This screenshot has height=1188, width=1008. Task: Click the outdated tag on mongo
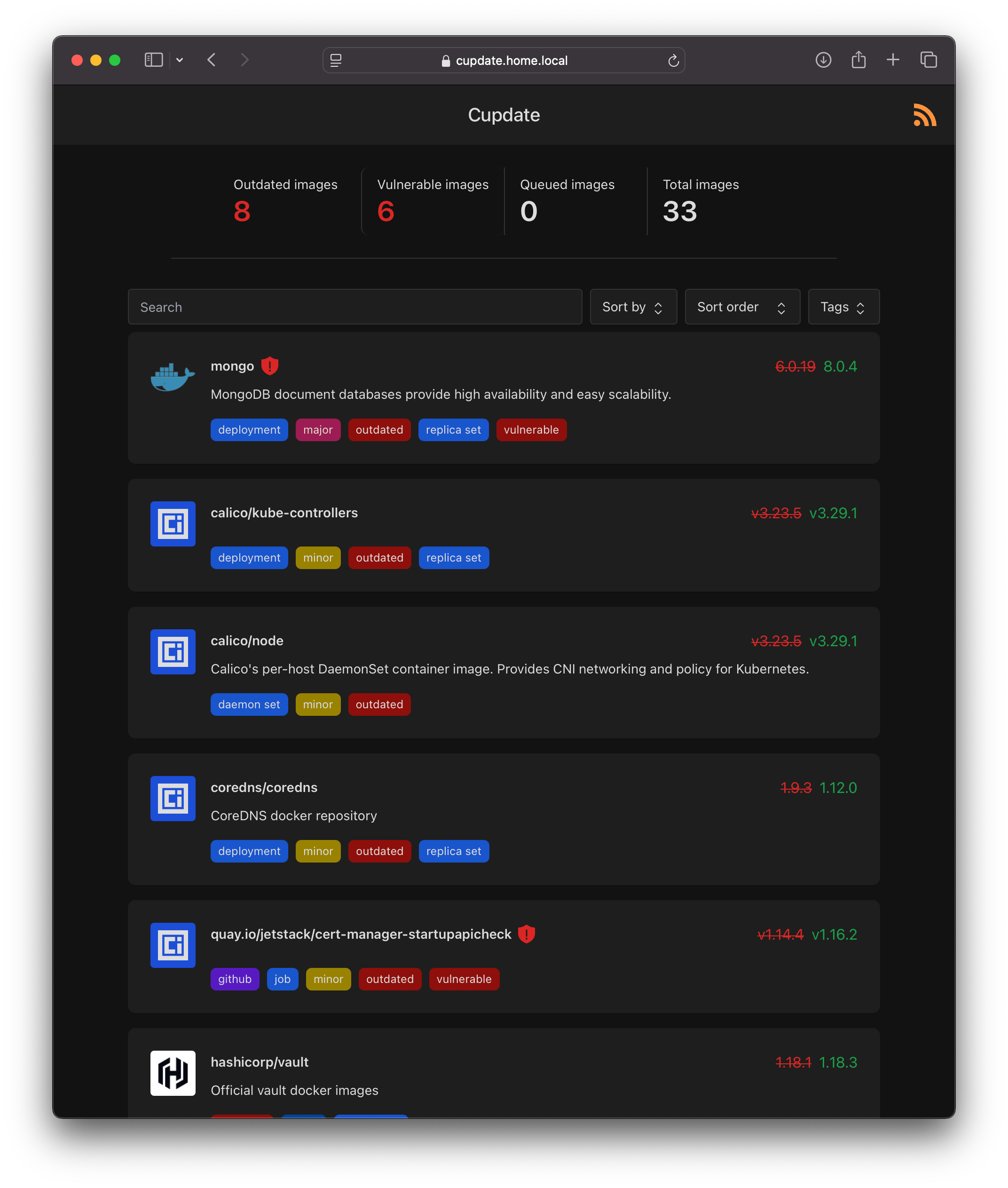click(379, 430)
